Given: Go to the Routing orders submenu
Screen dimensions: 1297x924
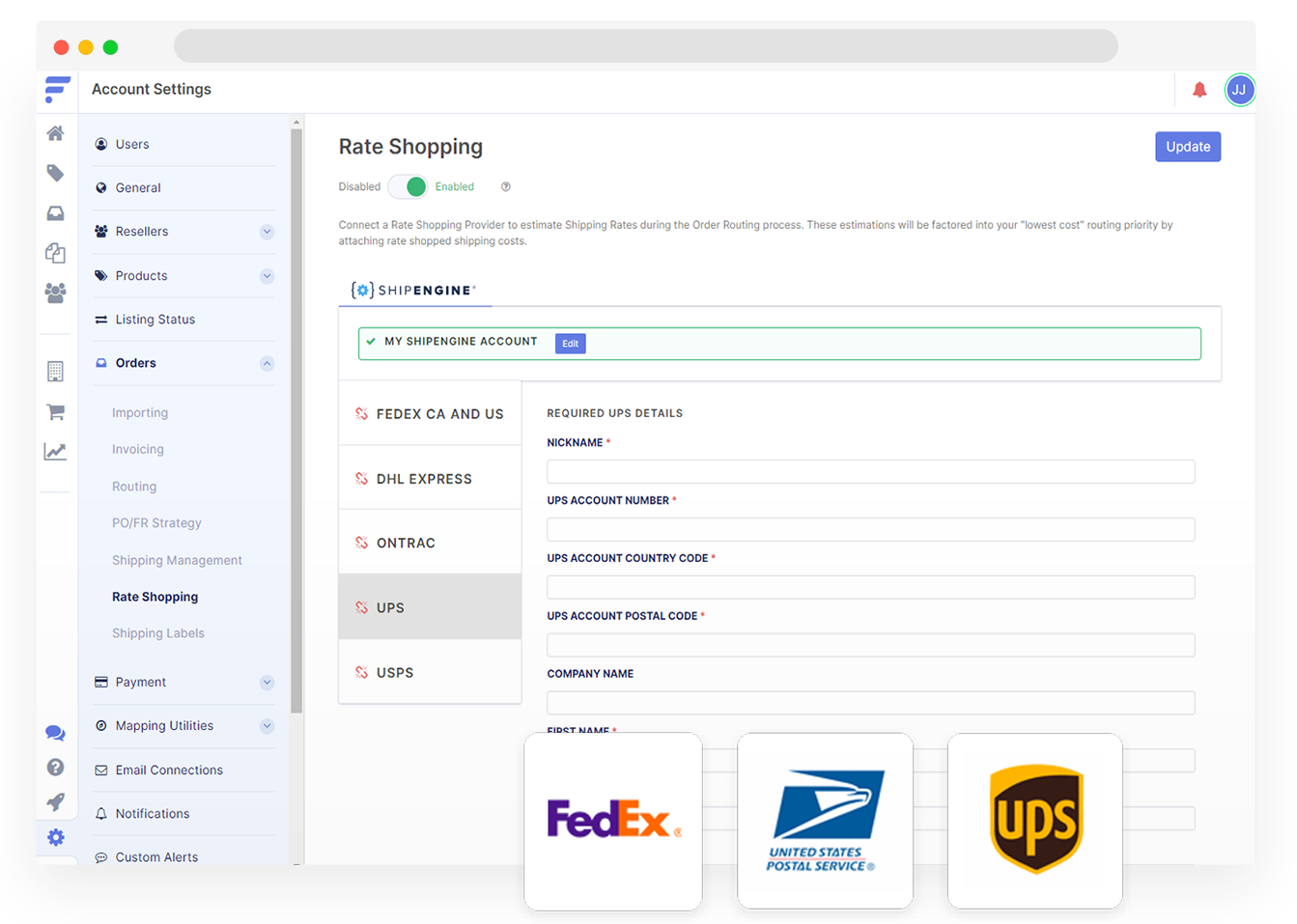Looking at the screenshot, I should coord(134,487).
